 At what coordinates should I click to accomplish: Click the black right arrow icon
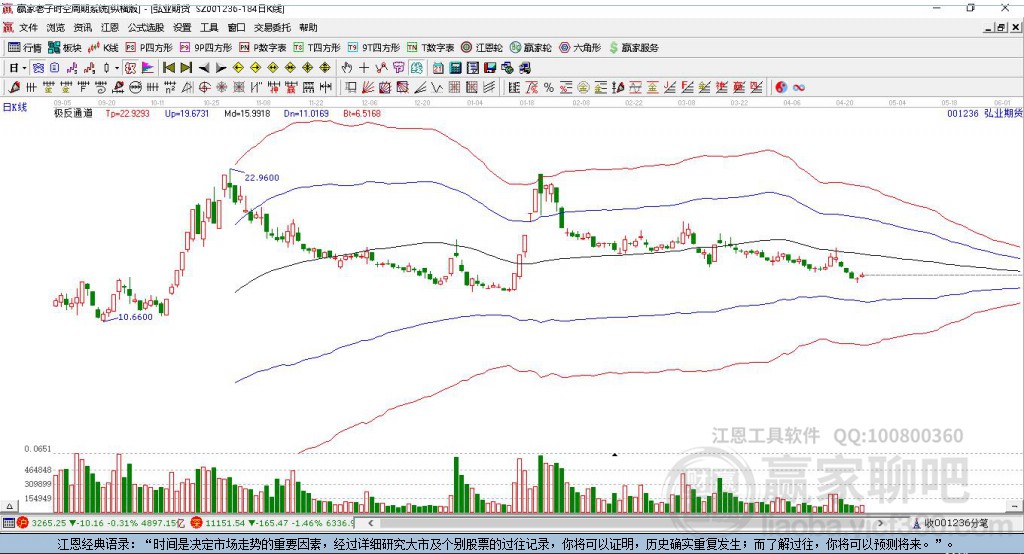click(x=221, y=68)
